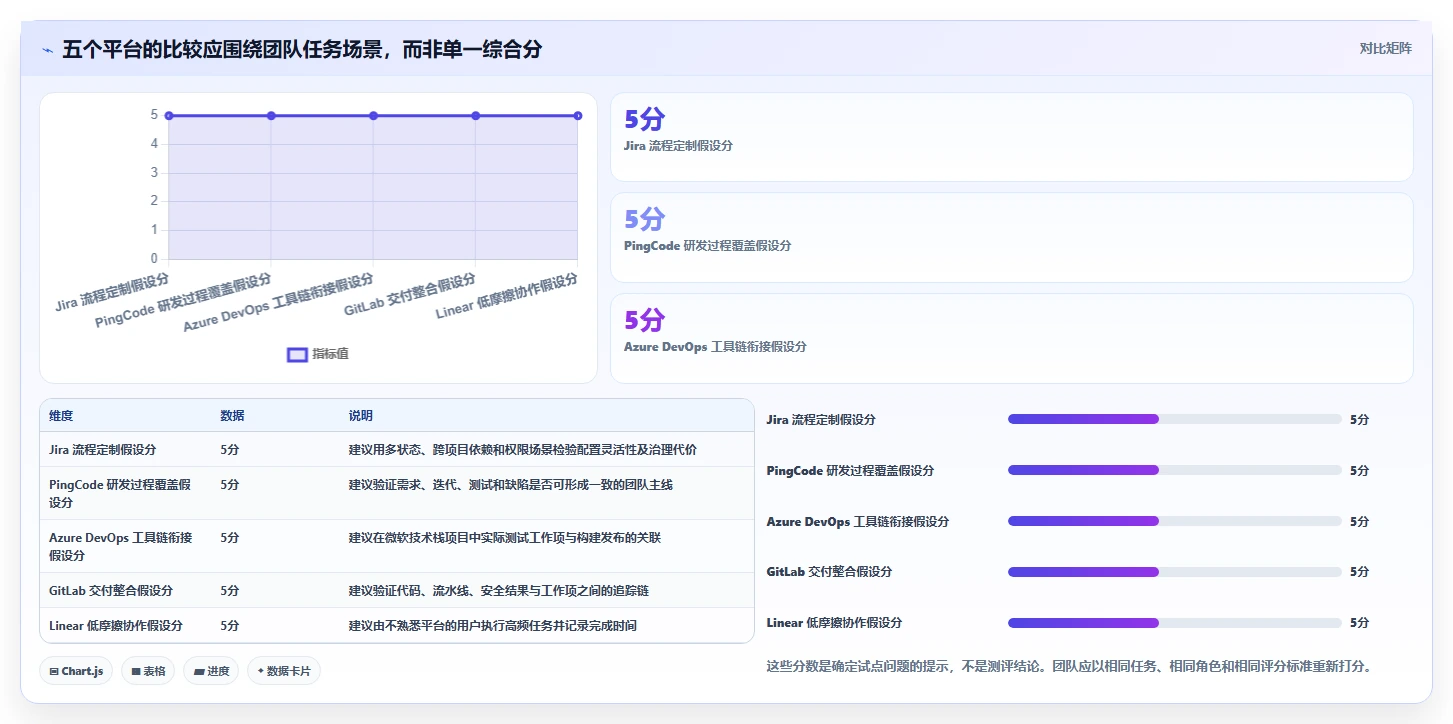
Task: Click the PingCode 研发过程覆盖假设分 progress bar
Action: pos(1175,470)
